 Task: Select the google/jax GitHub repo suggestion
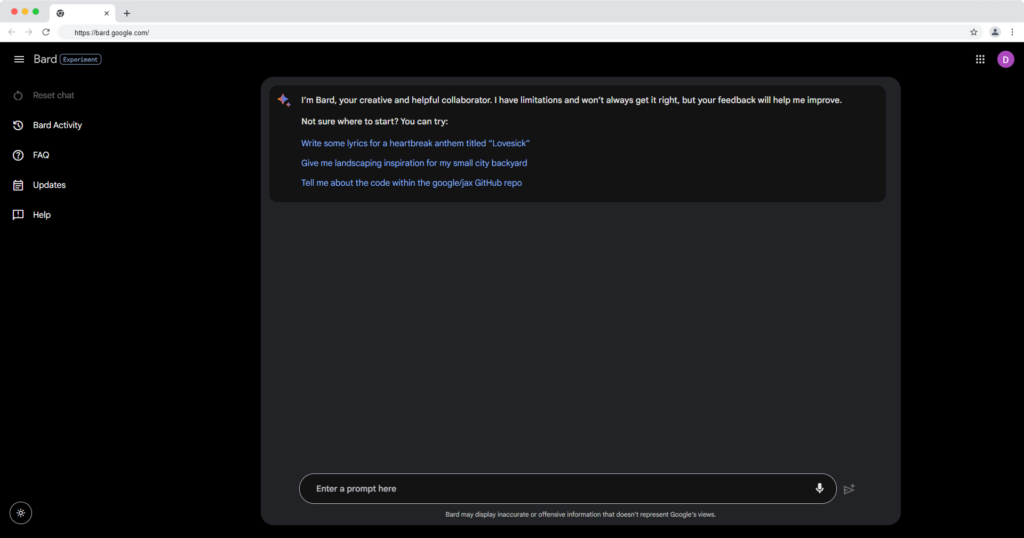click(411, 183)
